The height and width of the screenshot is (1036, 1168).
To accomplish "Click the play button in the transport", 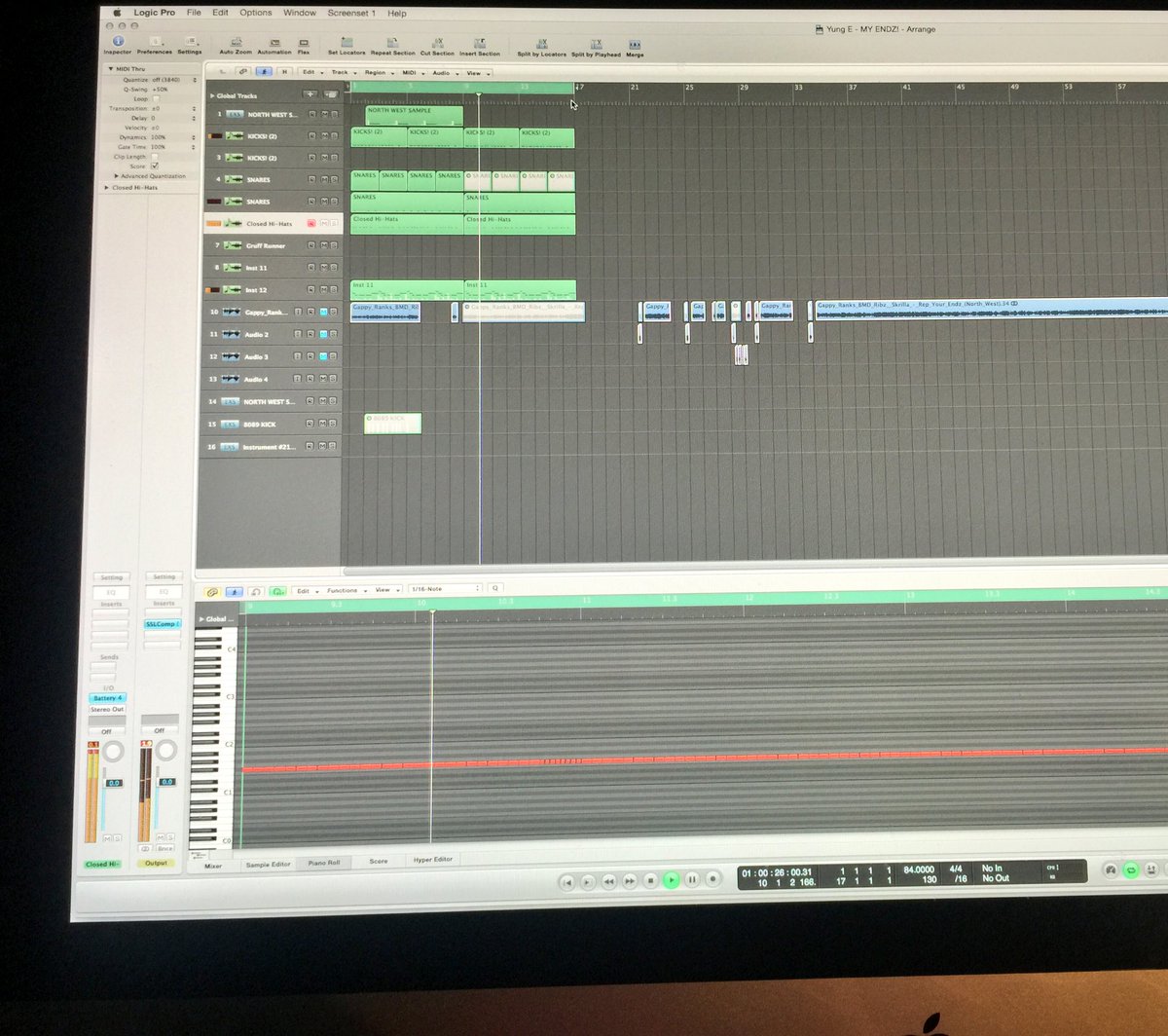I will (672, 879).
